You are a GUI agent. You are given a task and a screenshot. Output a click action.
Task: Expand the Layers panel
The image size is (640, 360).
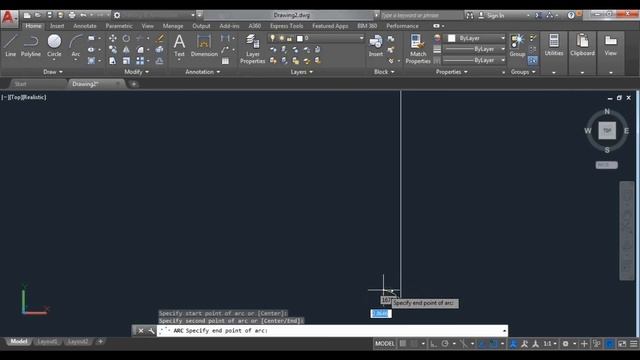point(302,72)
